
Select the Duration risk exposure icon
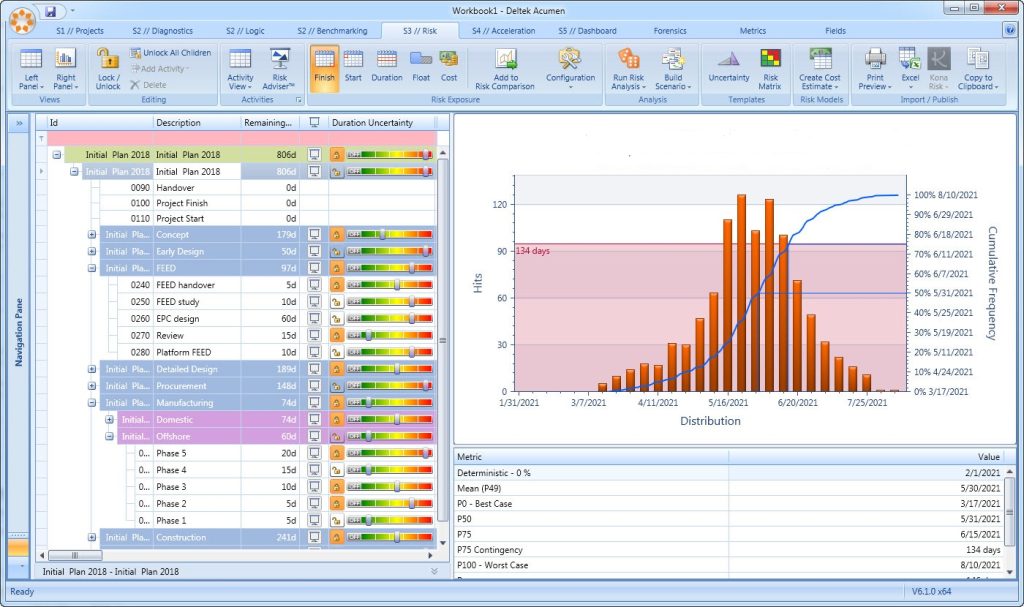pyautogui.click(x=387, y=65)
